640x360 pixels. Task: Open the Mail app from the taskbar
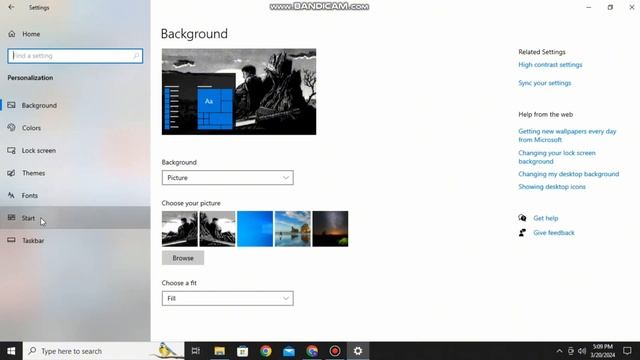(289, 351)
